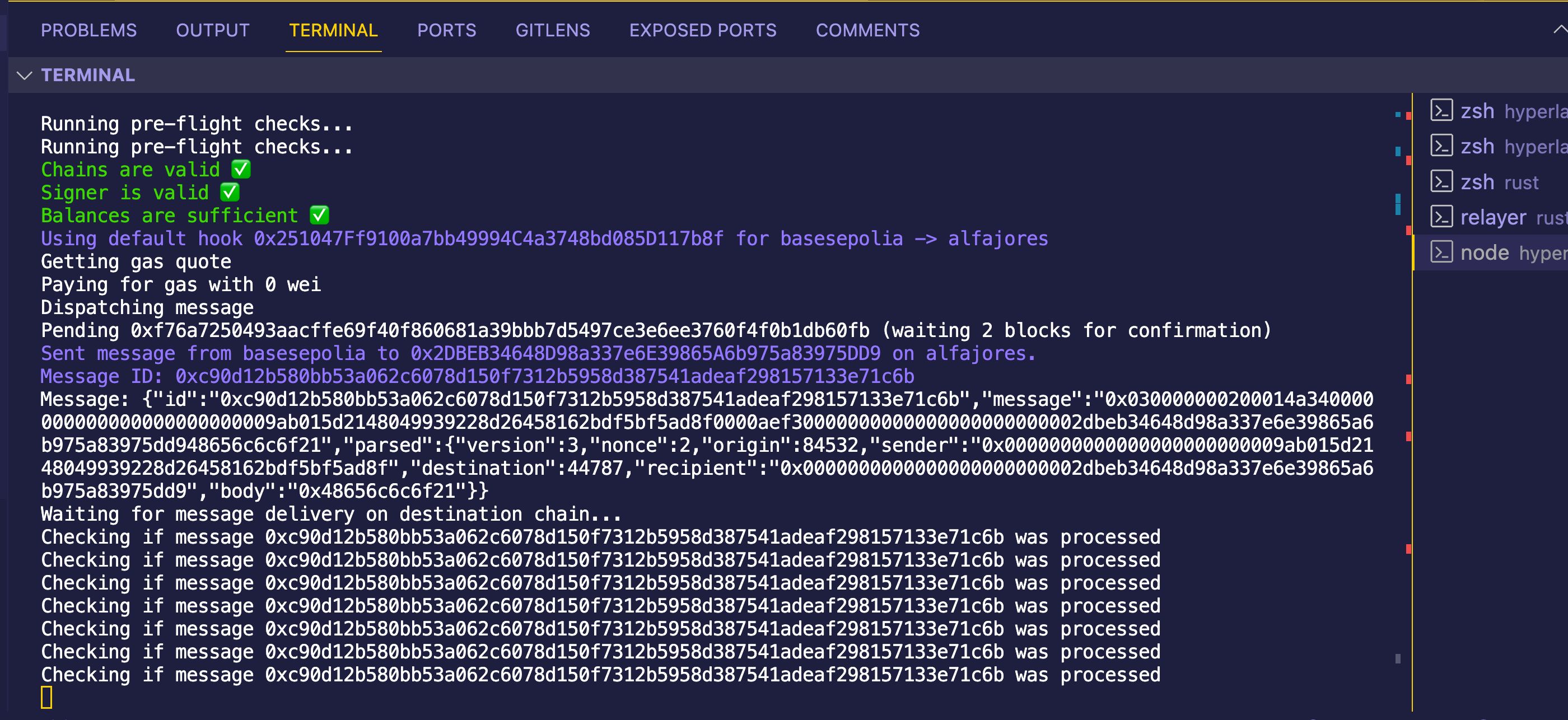1568x720 pixels.
Task: Click first zsh hyperlane terminal icon
Action: point(1441,111)
